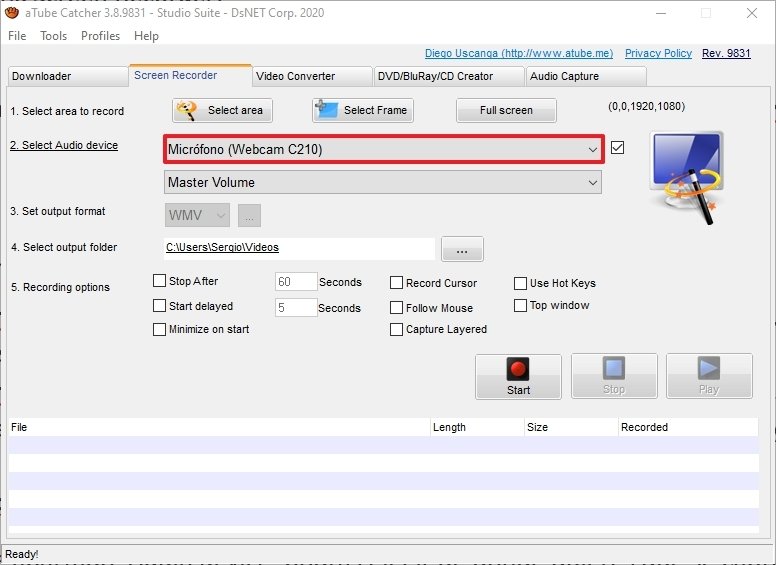Enable Record Cursor option
The height and width of the screenshot is (565, 776).
point(396,283)
